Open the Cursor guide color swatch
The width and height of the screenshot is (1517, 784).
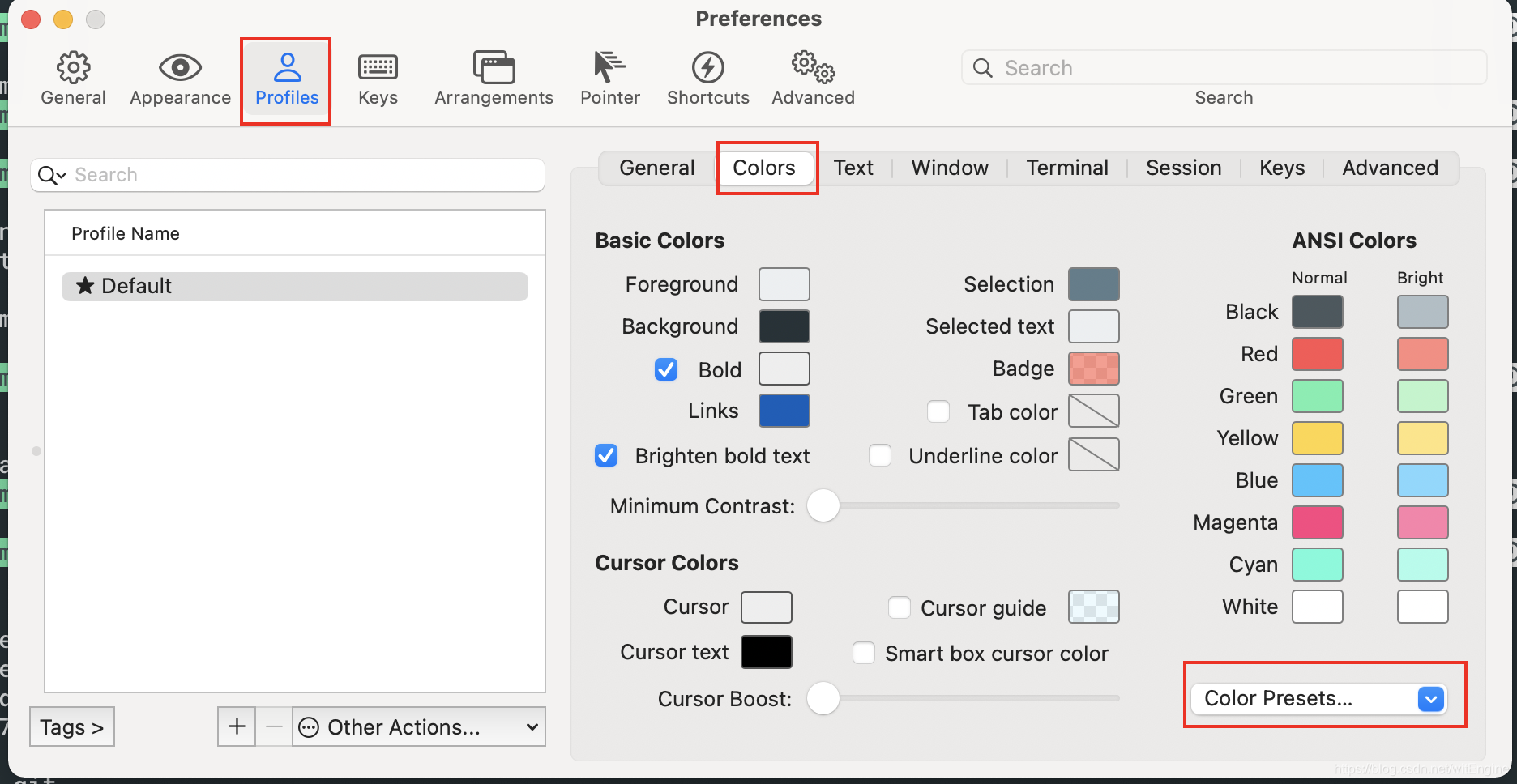[1094, 607]
